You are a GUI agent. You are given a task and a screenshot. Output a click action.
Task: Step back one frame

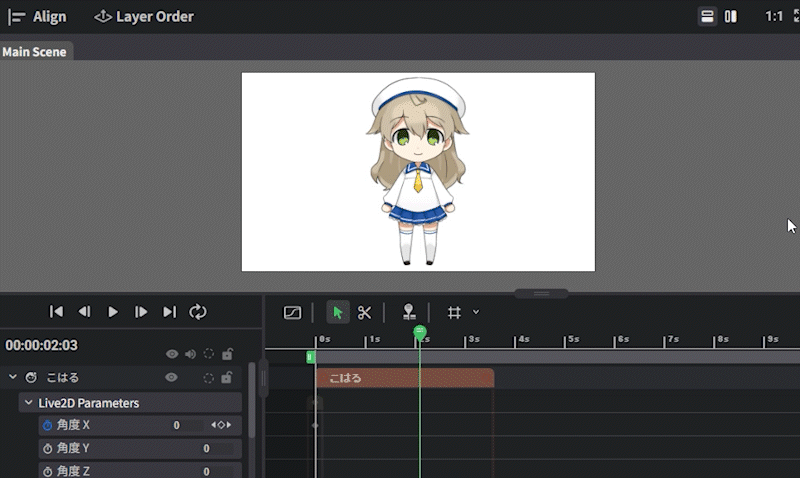tap(84, 312)
